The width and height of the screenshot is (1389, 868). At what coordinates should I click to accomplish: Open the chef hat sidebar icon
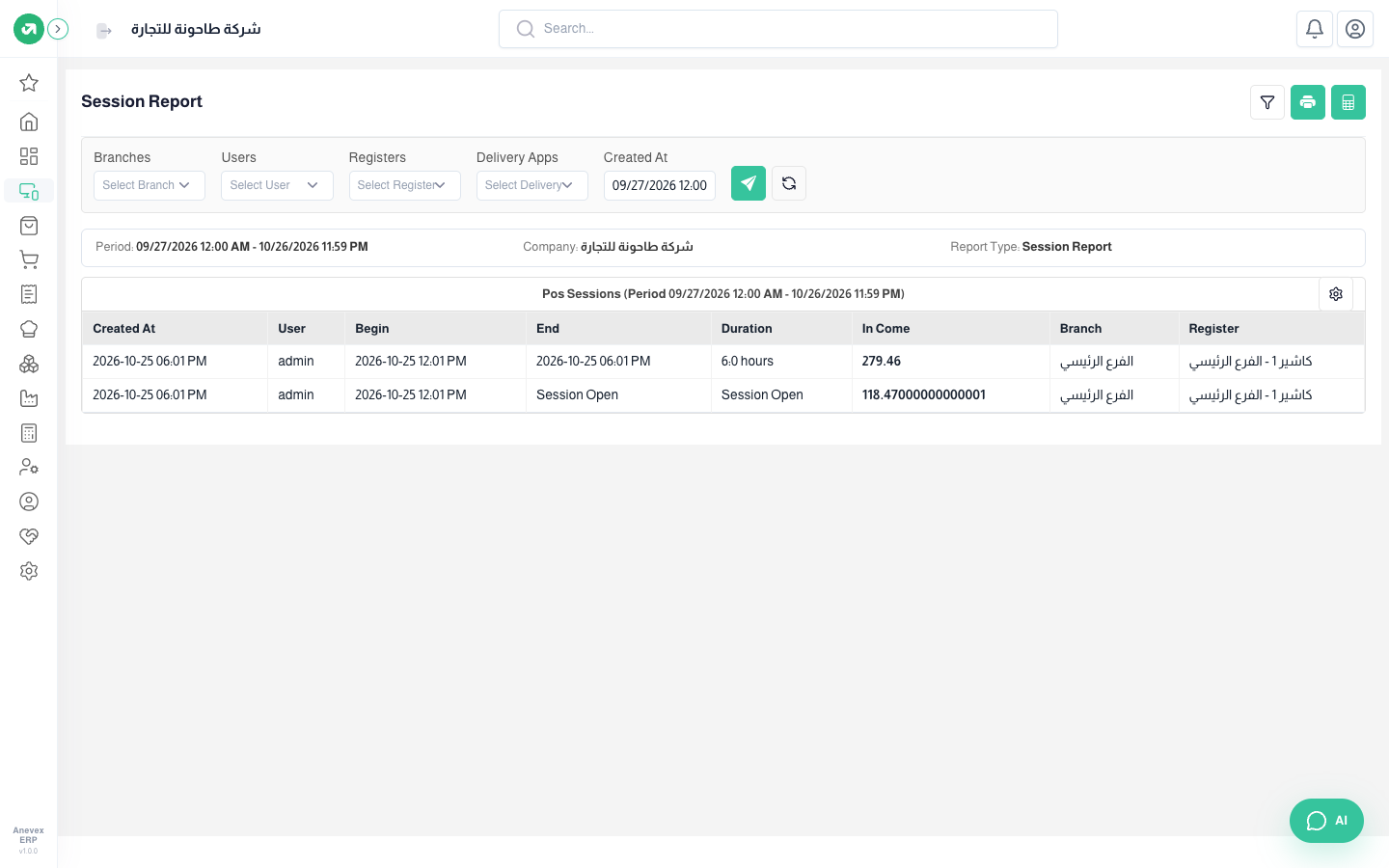[29, 329]
